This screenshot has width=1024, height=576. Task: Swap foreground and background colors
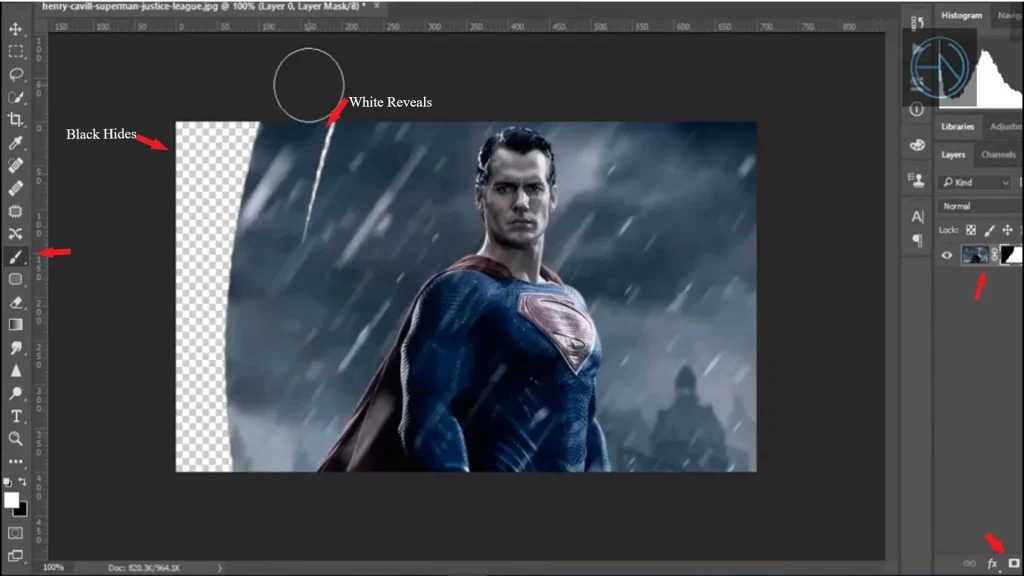click(x=23, y=482)
